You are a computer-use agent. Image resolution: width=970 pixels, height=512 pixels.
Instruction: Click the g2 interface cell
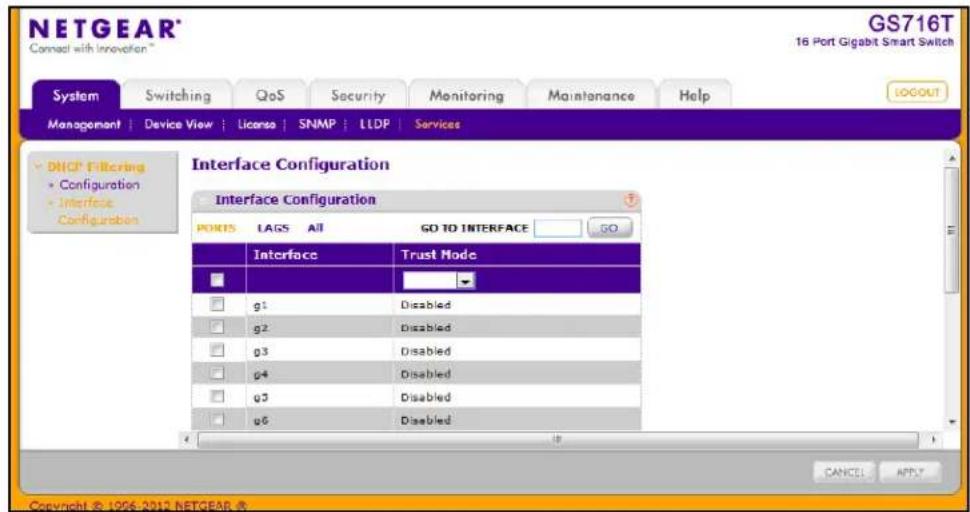tap(319, 327)
